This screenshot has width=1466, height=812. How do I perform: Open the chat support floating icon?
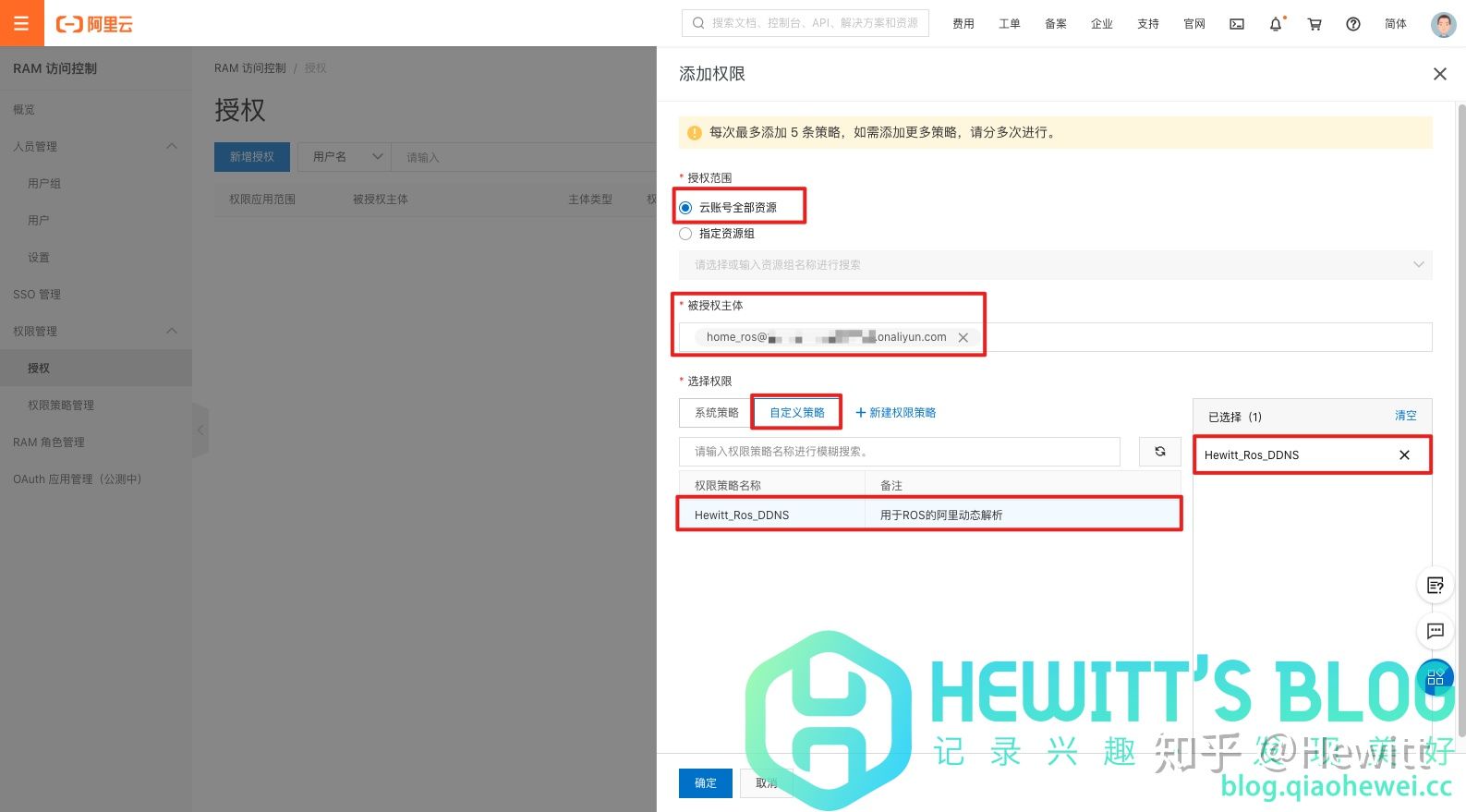[1436, 632]
